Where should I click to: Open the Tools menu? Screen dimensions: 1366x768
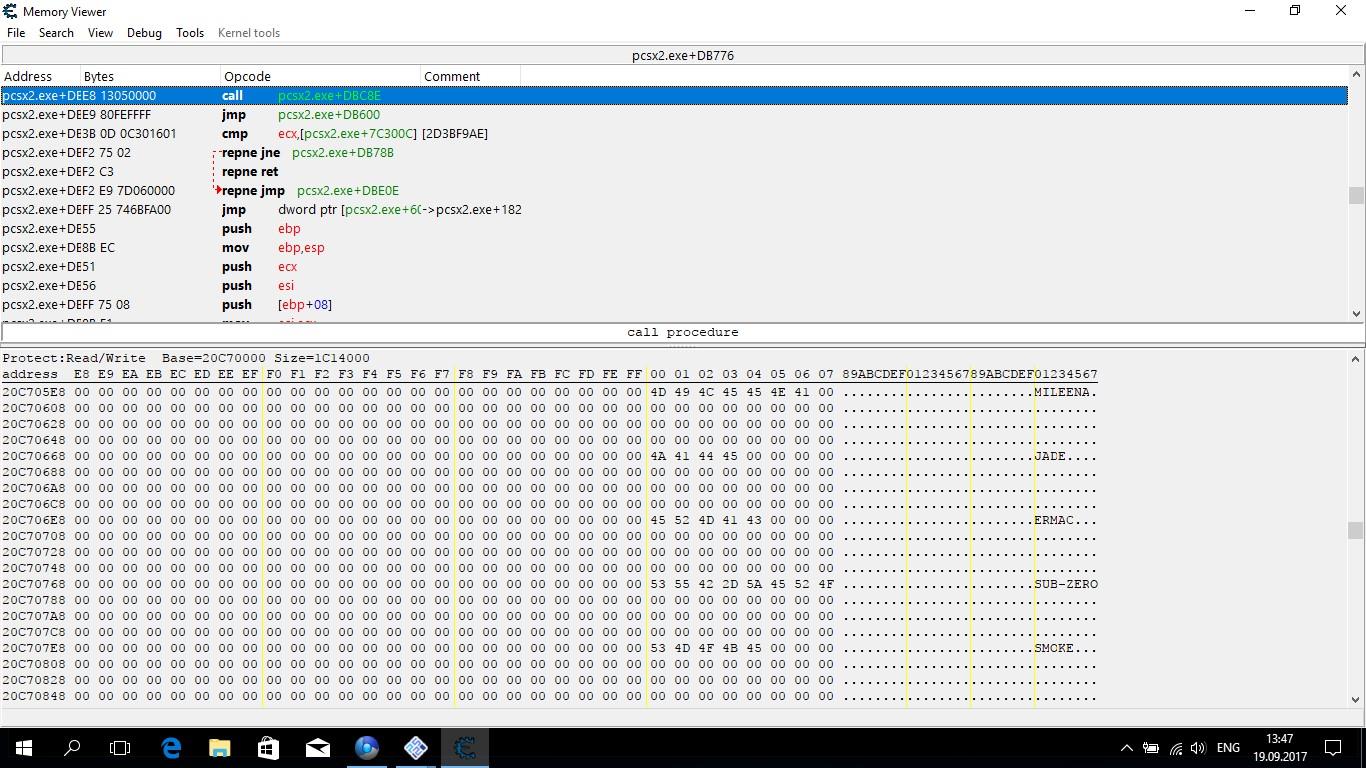click(x=190, y=33)
